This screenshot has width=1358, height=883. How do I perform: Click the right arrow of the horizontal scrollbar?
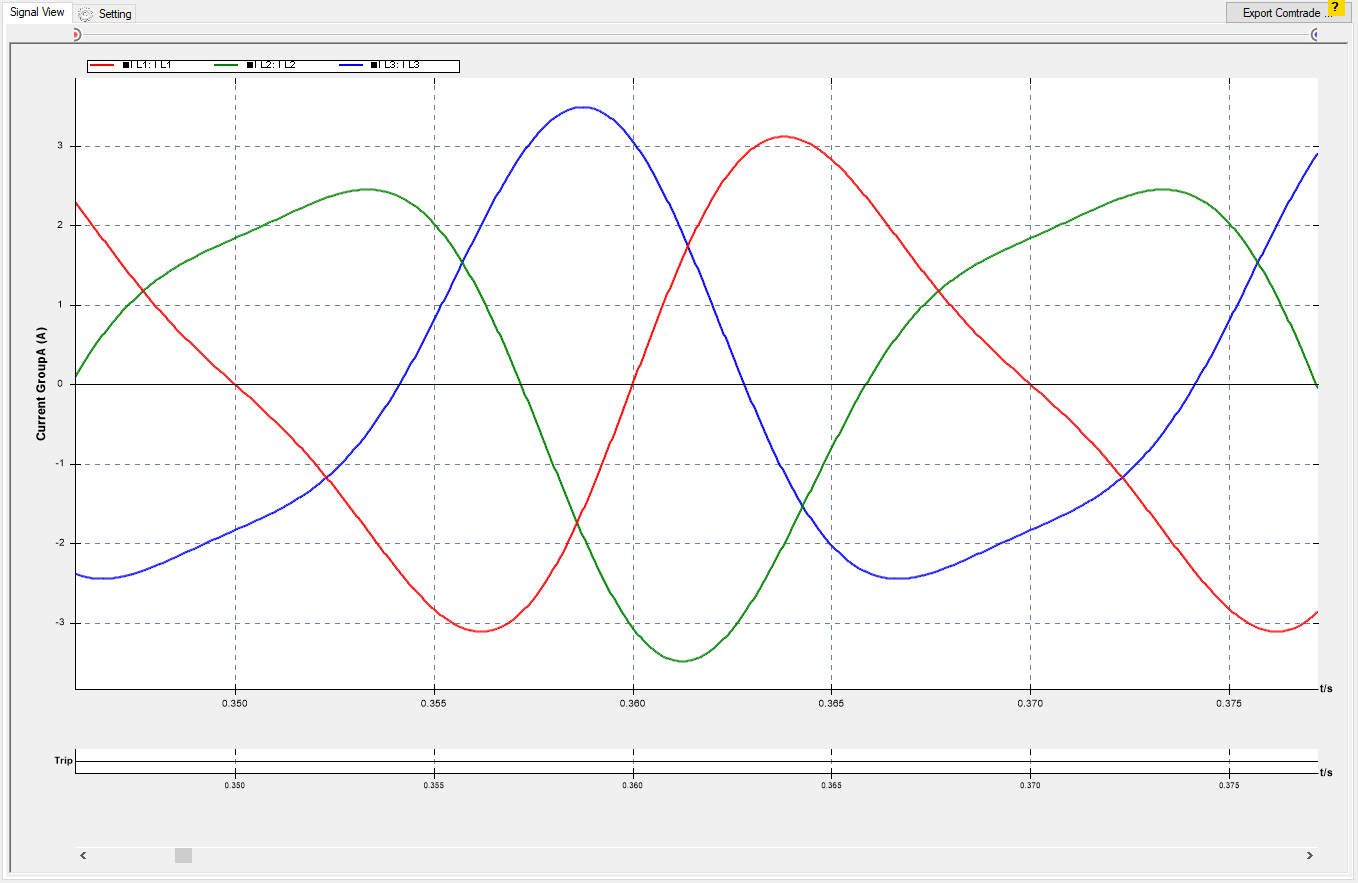click(1310, 855)
